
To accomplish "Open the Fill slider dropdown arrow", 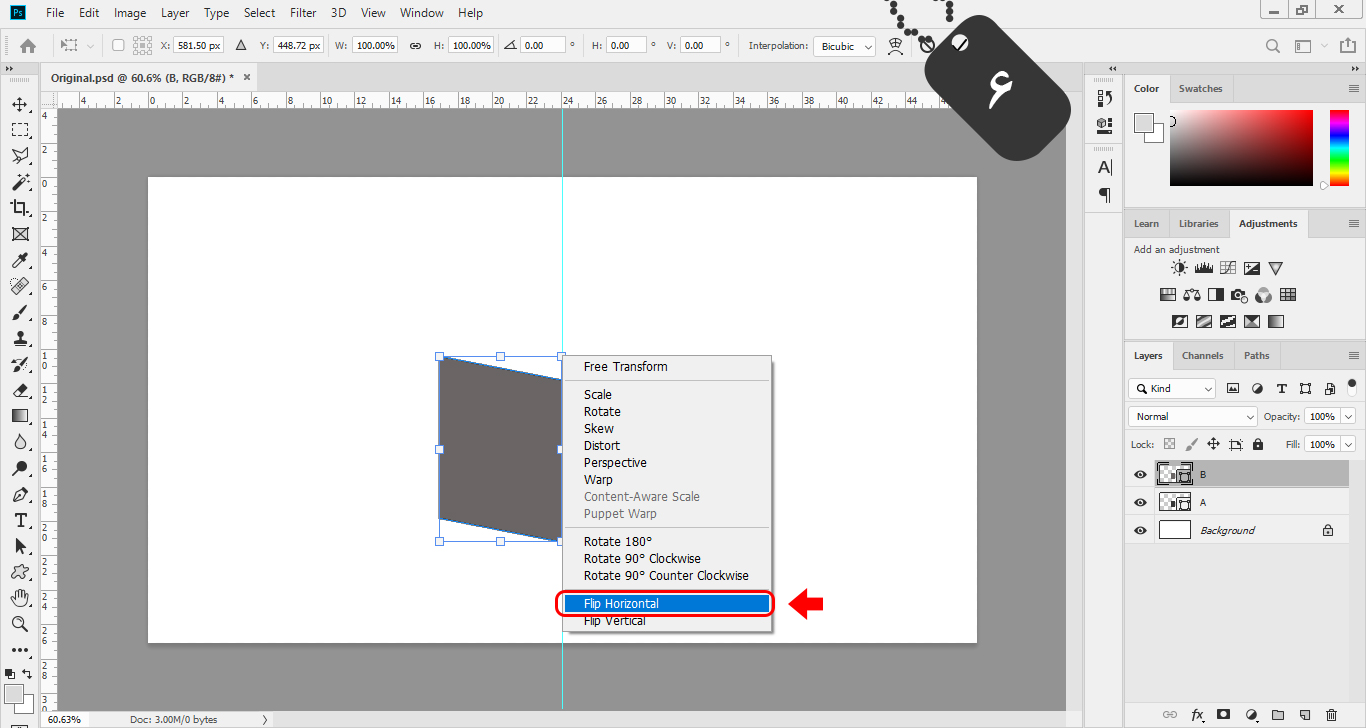I will coord(1349,444).
